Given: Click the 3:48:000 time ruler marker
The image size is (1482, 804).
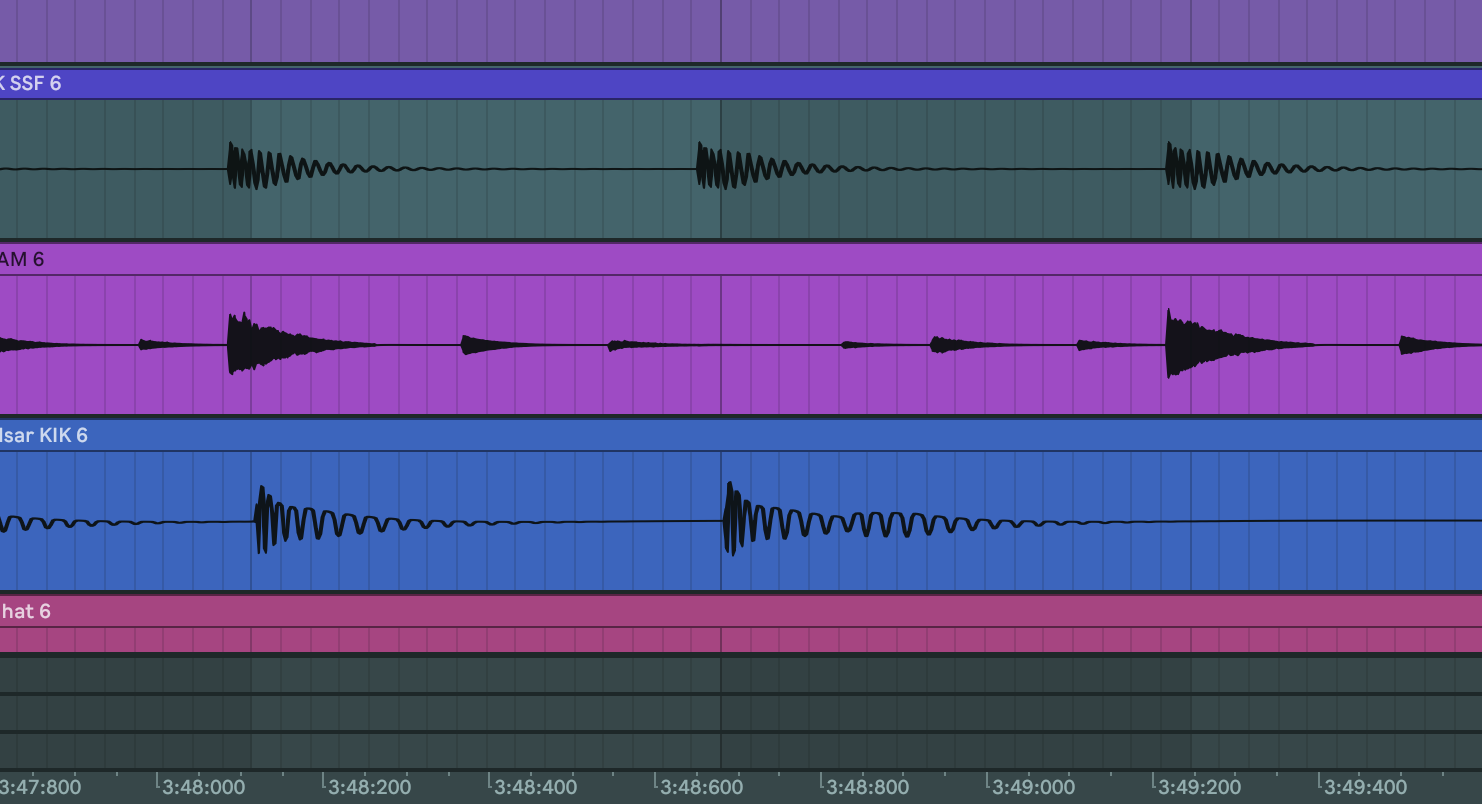Looking at the screenshot, I should coord(203,787).
